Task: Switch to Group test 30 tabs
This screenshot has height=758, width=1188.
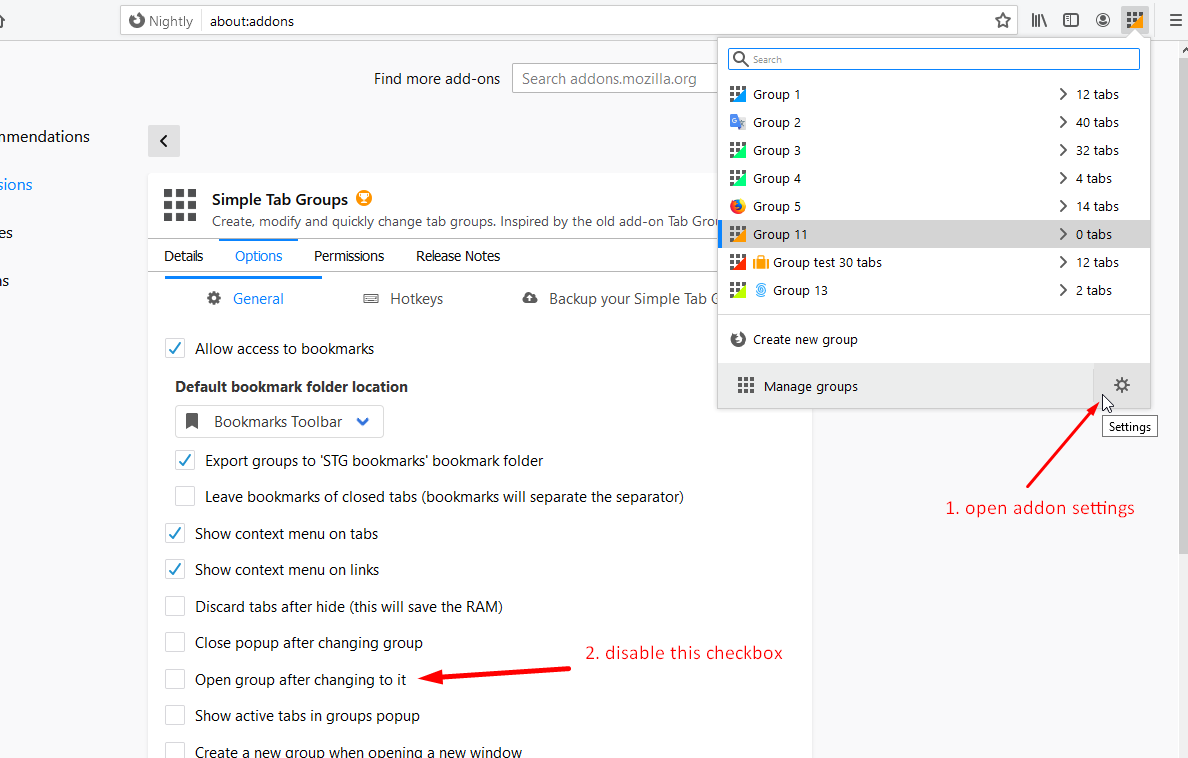Action: 933,262
